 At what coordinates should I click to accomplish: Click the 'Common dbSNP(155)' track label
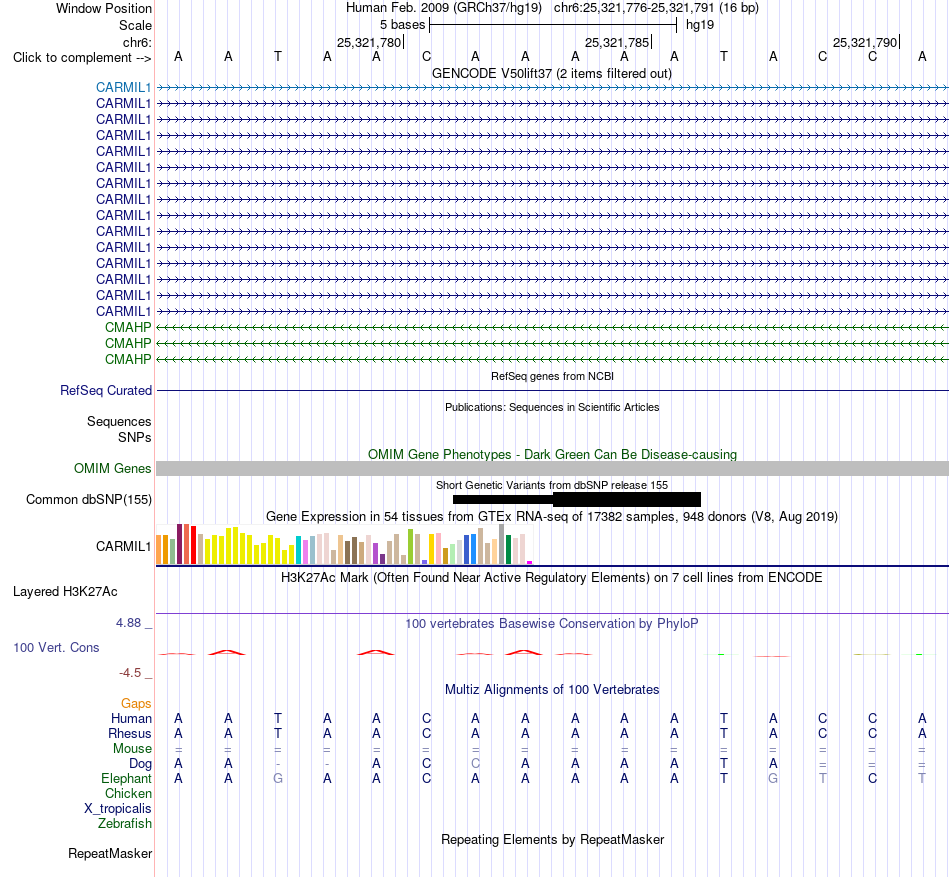(88, 500)
